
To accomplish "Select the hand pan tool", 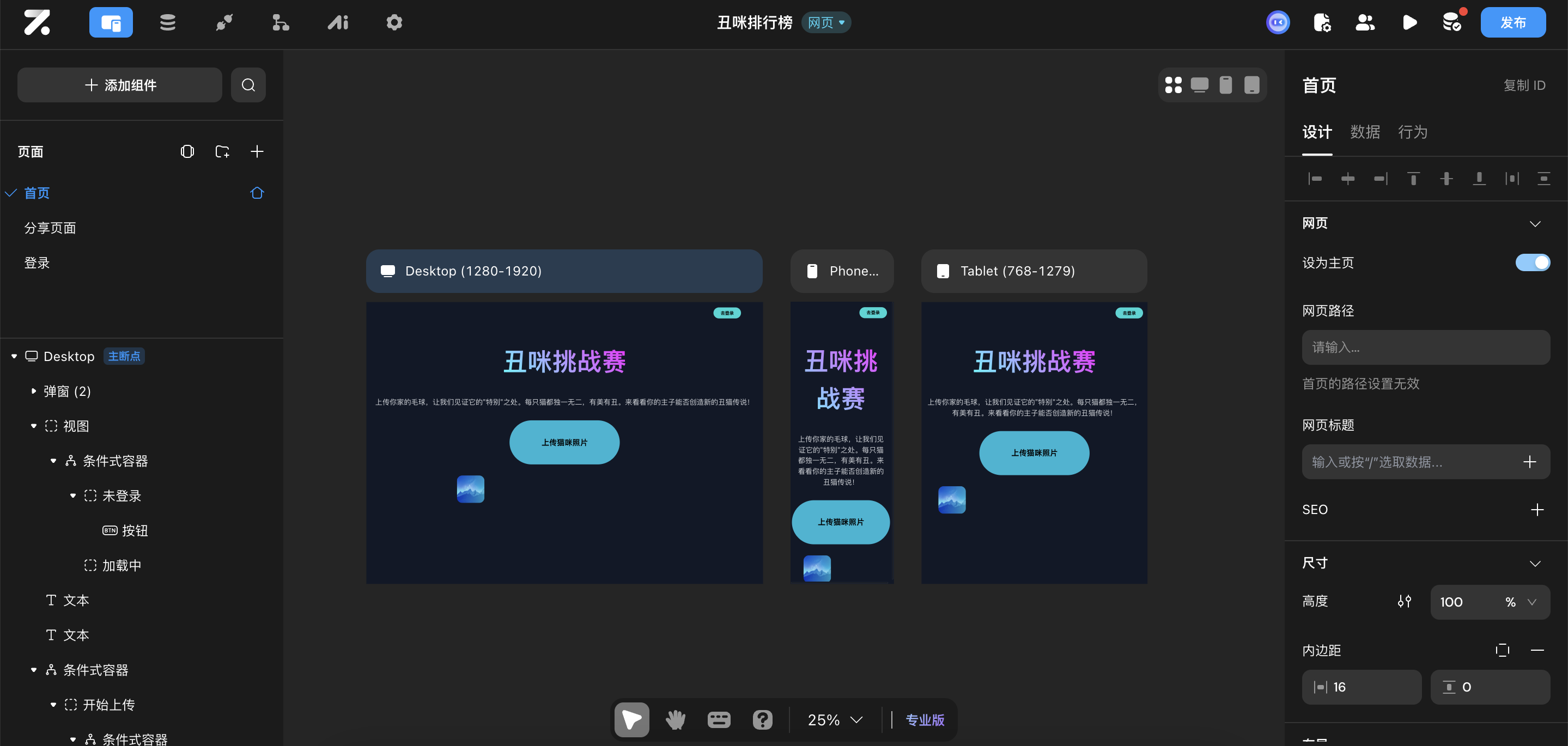I will [x=675, y=719].
